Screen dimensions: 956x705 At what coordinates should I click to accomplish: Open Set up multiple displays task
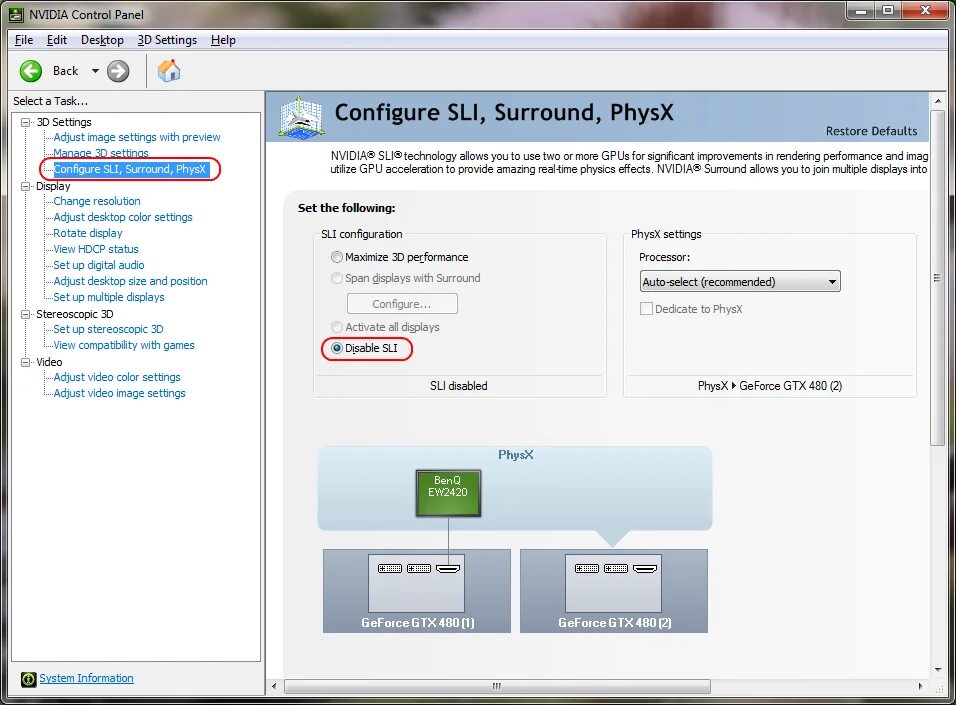click(x=109, y=297)
